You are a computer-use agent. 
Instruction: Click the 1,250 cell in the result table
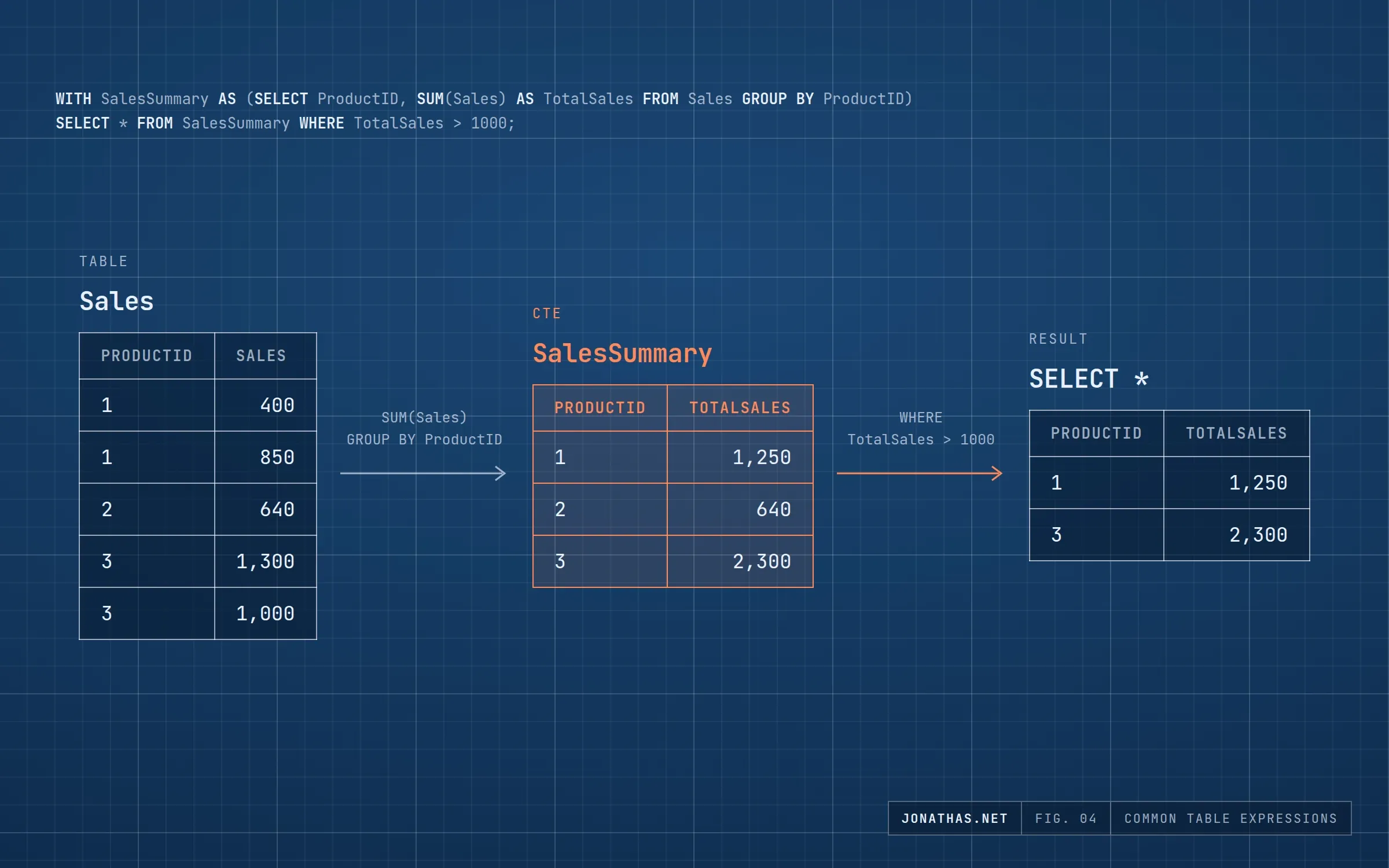pyautogui.click(x=1237, y=483)
